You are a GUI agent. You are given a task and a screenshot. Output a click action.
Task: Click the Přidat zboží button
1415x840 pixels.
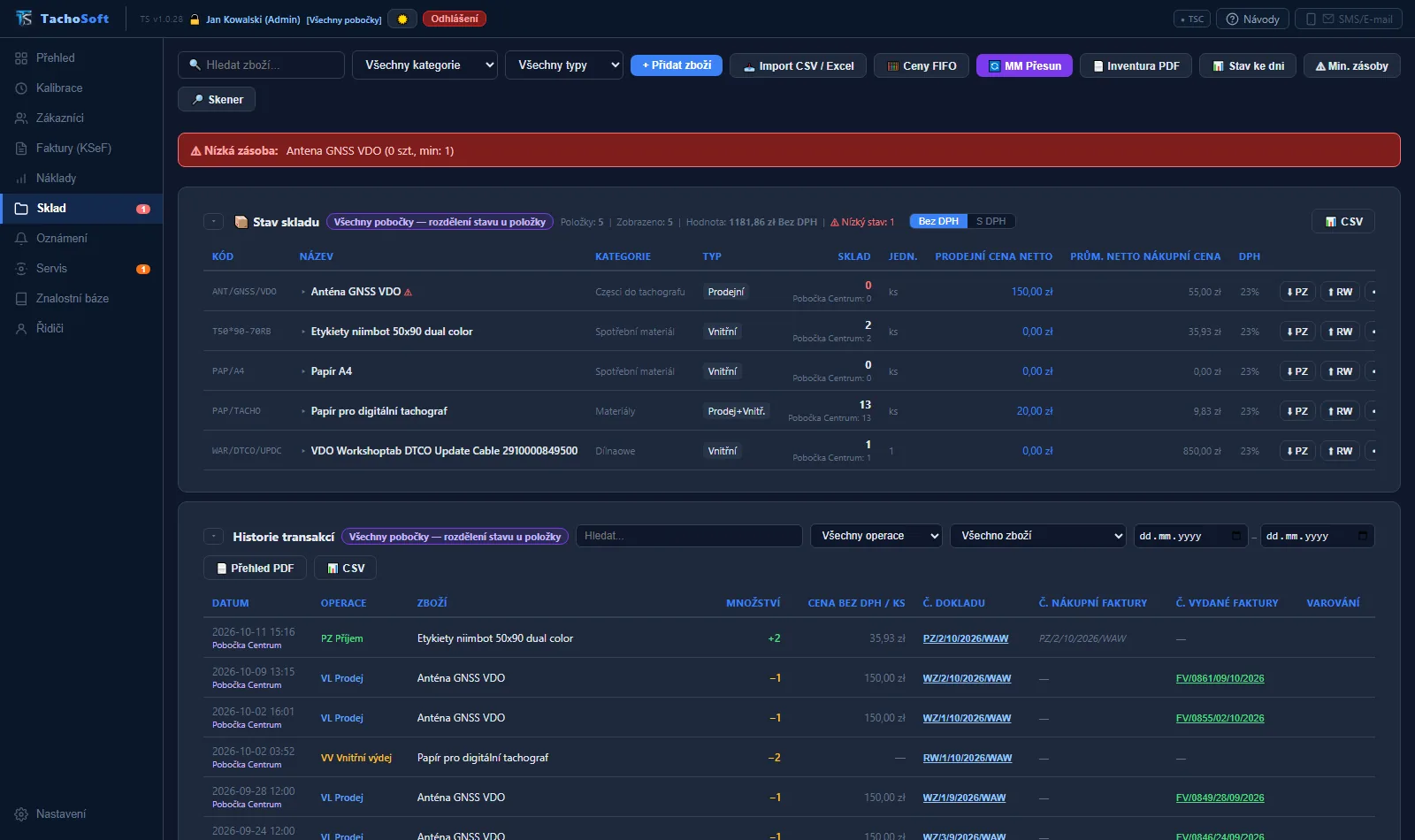coord(677,65)
